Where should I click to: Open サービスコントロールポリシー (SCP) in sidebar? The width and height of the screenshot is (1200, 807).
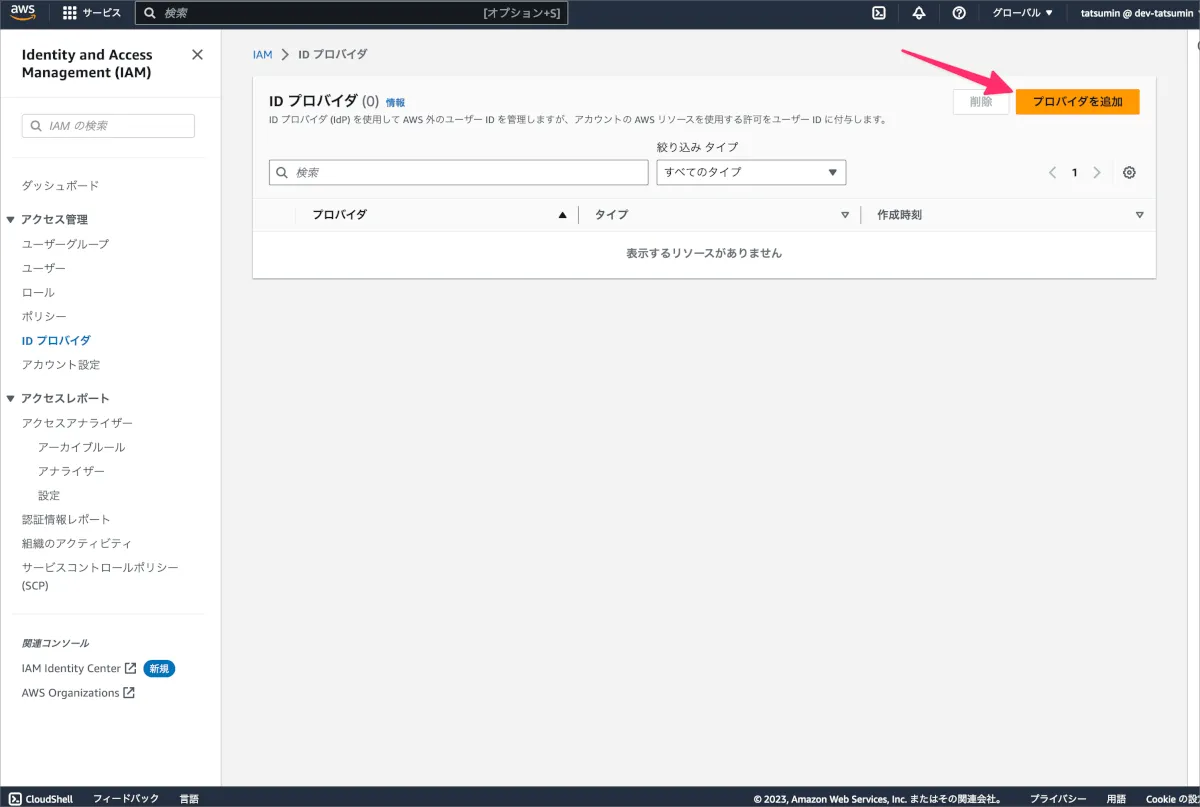click(x=100, y=576)
